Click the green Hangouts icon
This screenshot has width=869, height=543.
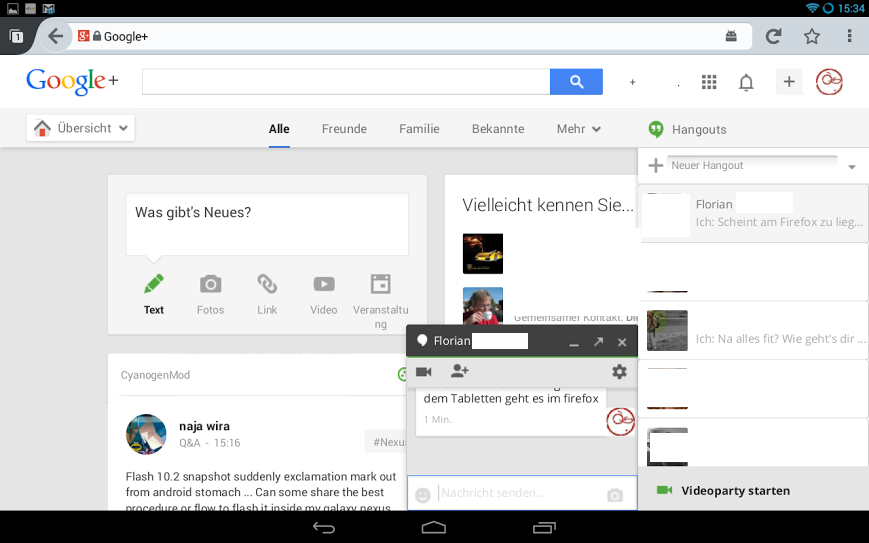656,129
